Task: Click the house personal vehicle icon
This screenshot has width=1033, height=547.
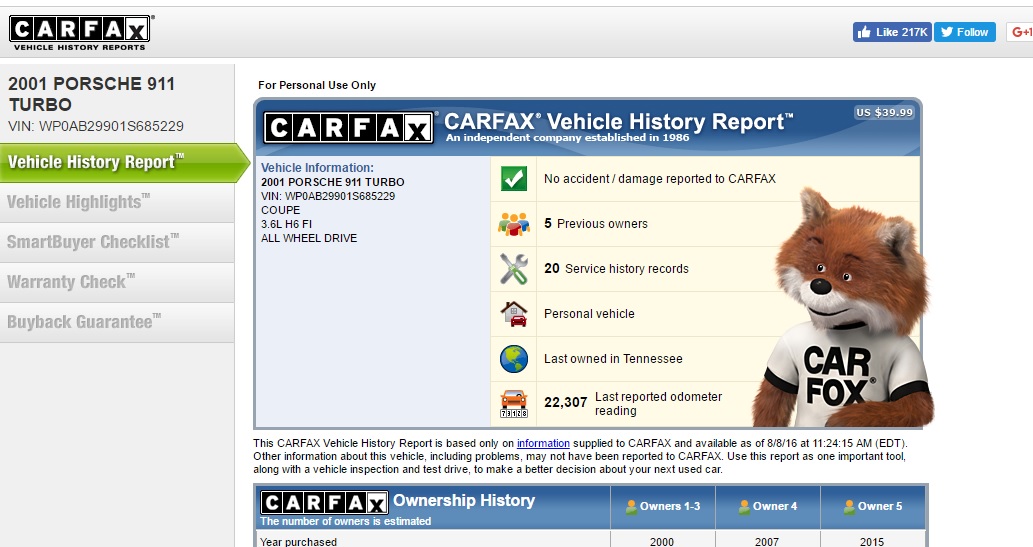Action: coord(513,314)
